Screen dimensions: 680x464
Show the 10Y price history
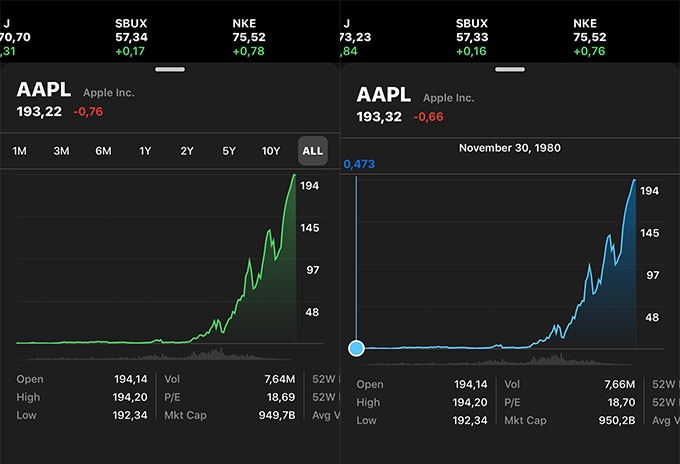(271, 151)
